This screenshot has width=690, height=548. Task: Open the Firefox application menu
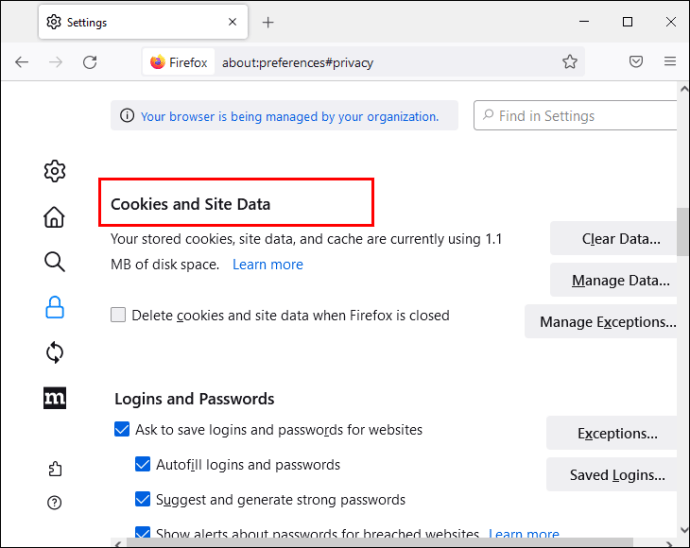click(x=670, y=61)
